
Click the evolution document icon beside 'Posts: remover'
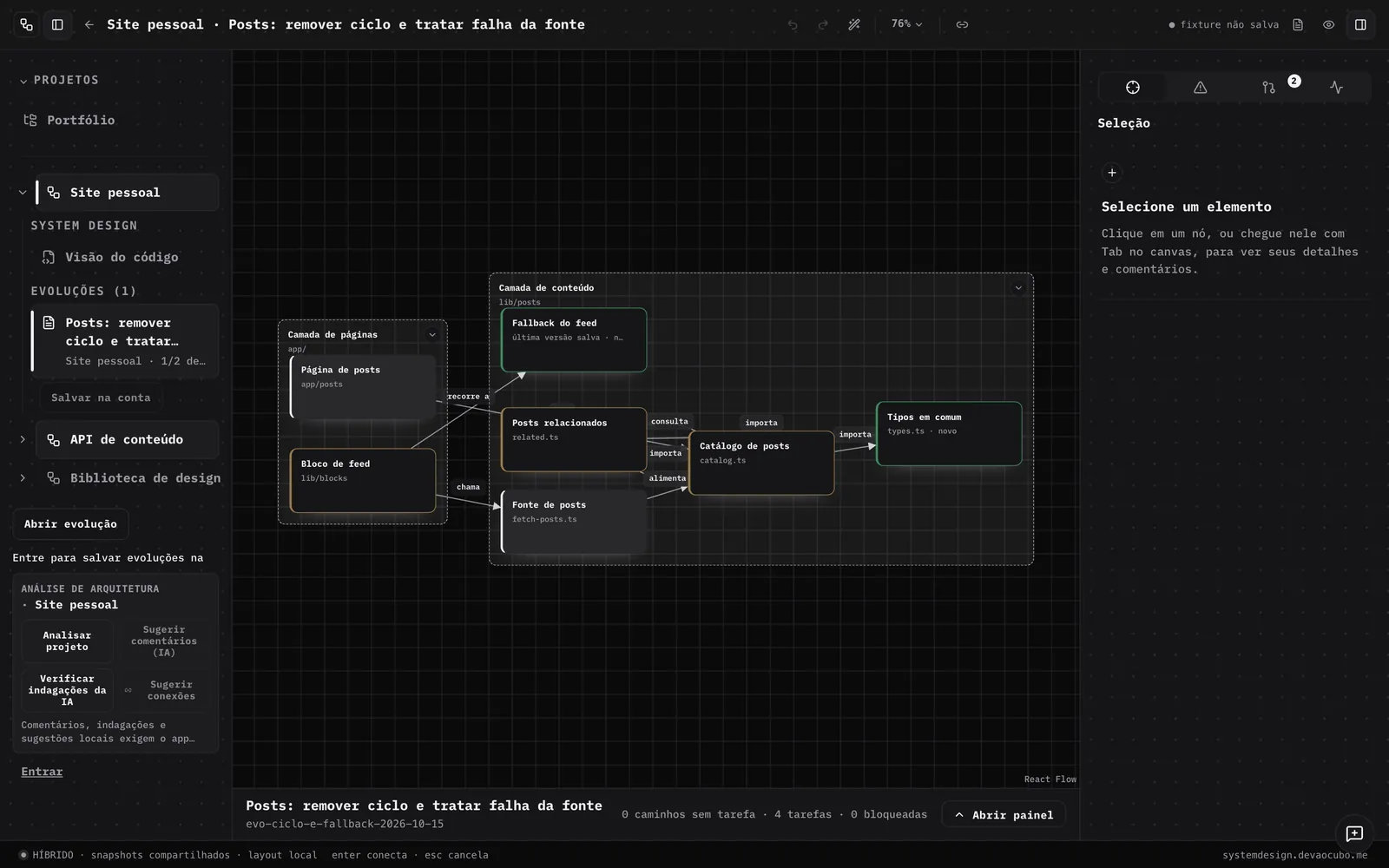[x=49, y=323]
